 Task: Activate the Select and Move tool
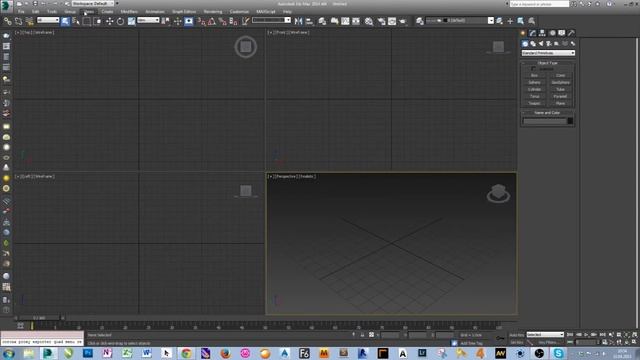[x=109, y=21]
